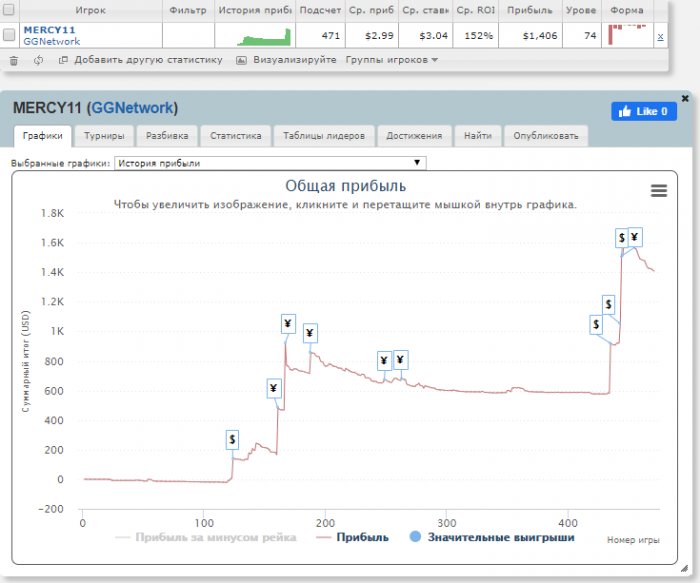This screenshot has width=700, height=583.
Task: Toggle the 'Значительные выигрыши' legend item
Action: (492, 537)
